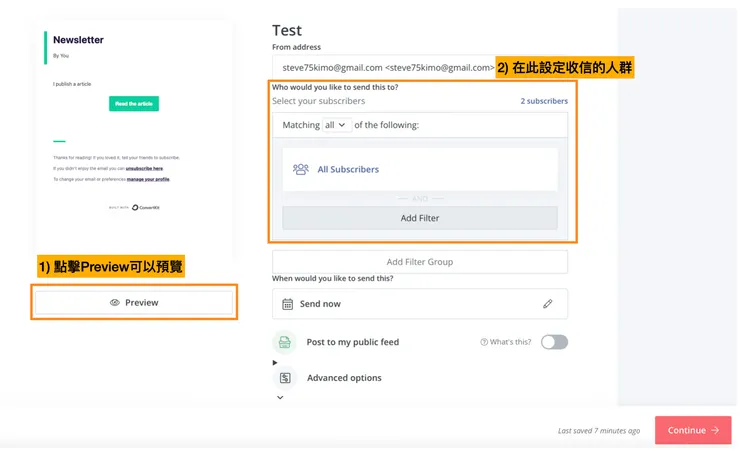740x451 pixels.
Task: Click the public feed printer icon
Action: [x=285, y=342]
